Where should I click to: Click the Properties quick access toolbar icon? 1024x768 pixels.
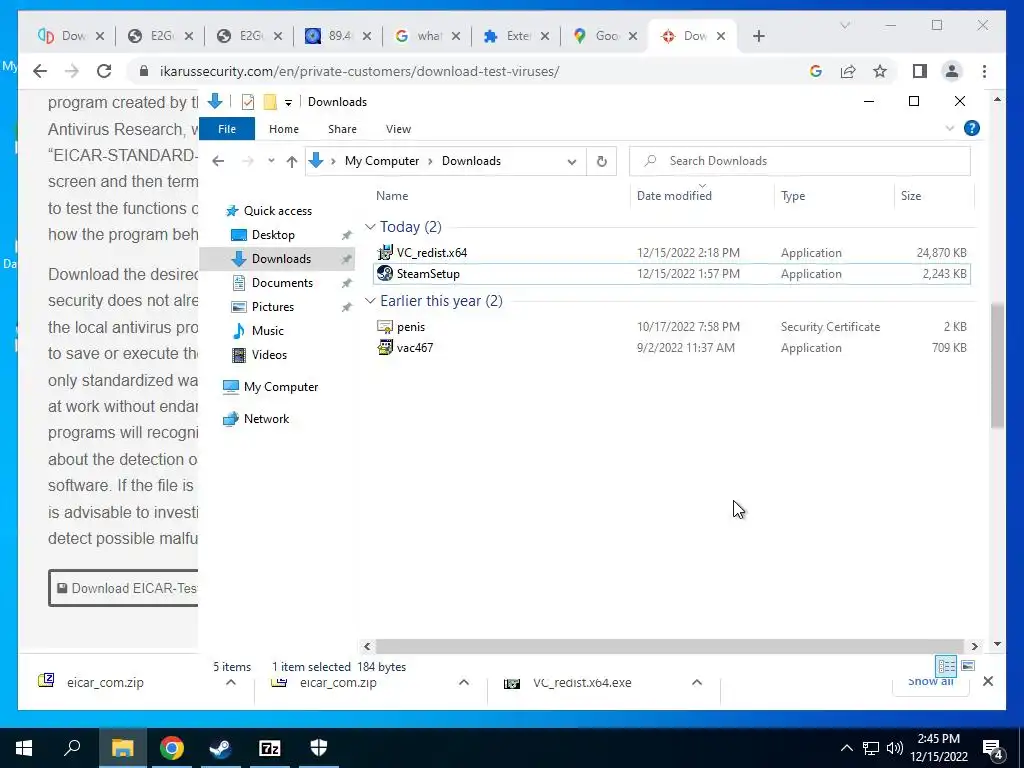point(248,102)
